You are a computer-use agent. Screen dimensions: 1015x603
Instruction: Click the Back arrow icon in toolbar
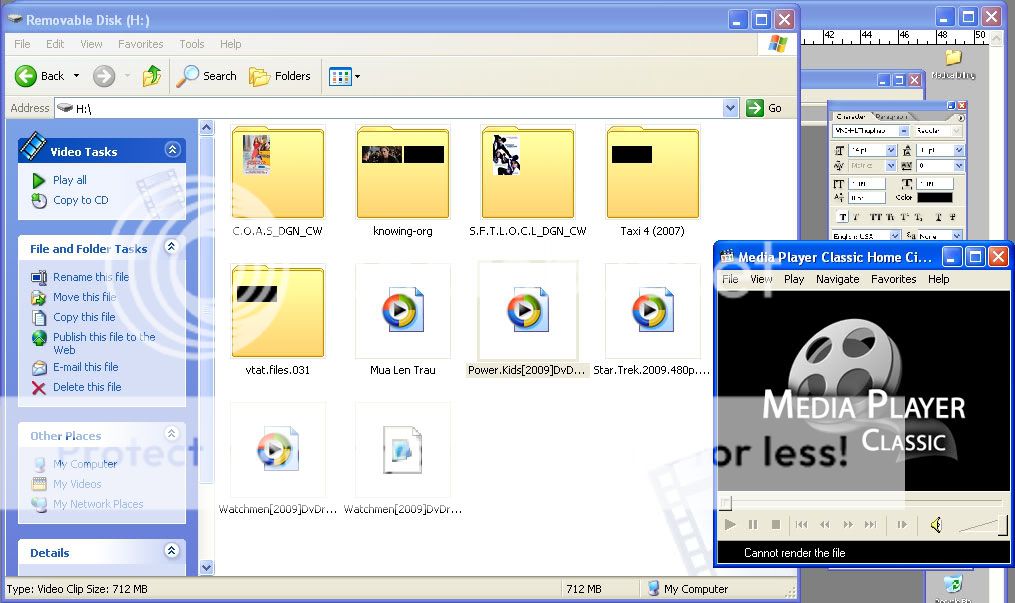(26, 76)
